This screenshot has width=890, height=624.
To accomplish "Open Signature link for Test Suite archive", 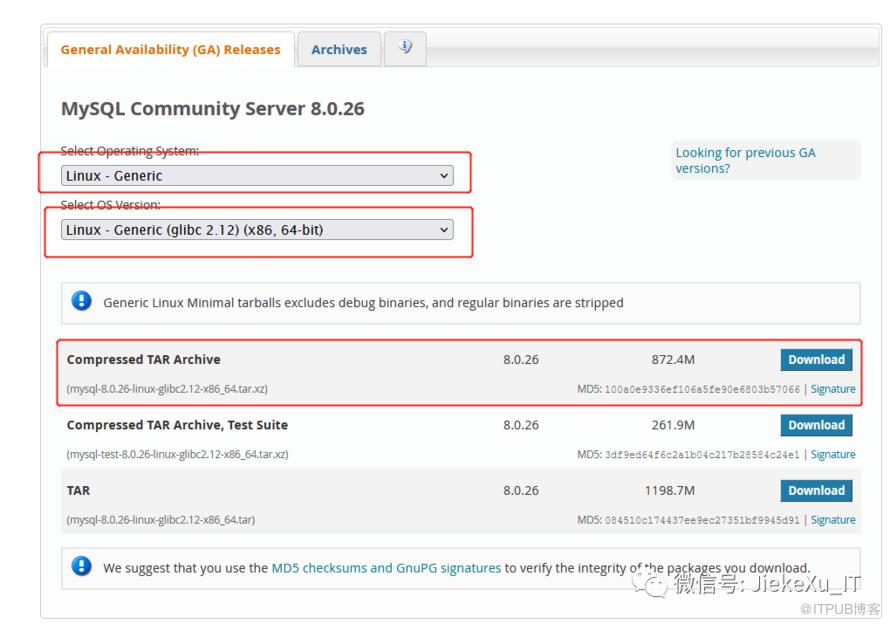I will [833, 455].
